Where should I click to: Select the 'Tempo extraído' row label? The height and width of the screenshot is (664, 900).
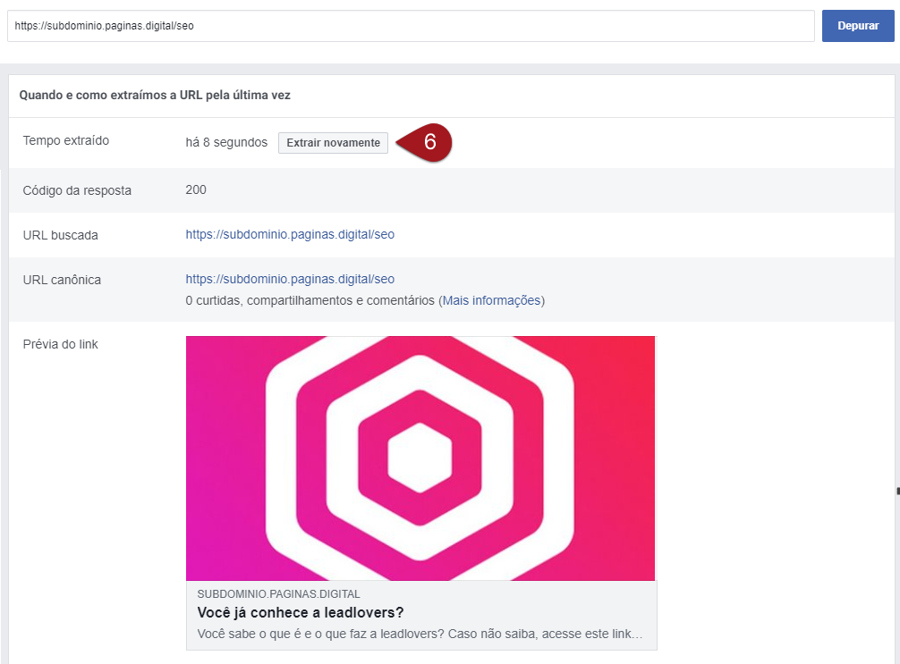point(66,141)
